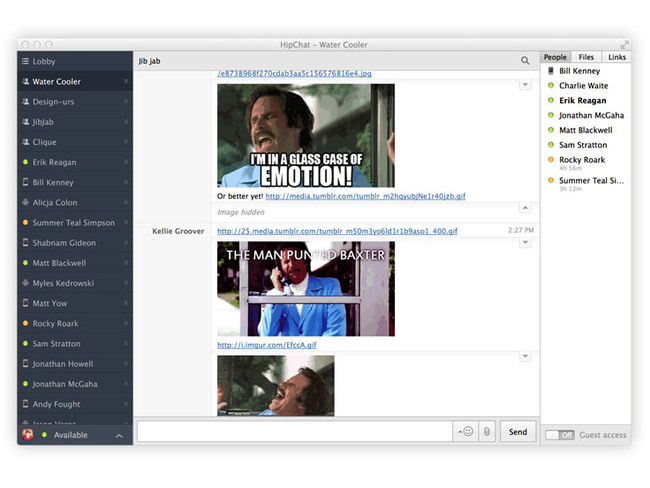Switch to the Files tab
This screenshot has height=488, width=650.
[x=586, y=57]
